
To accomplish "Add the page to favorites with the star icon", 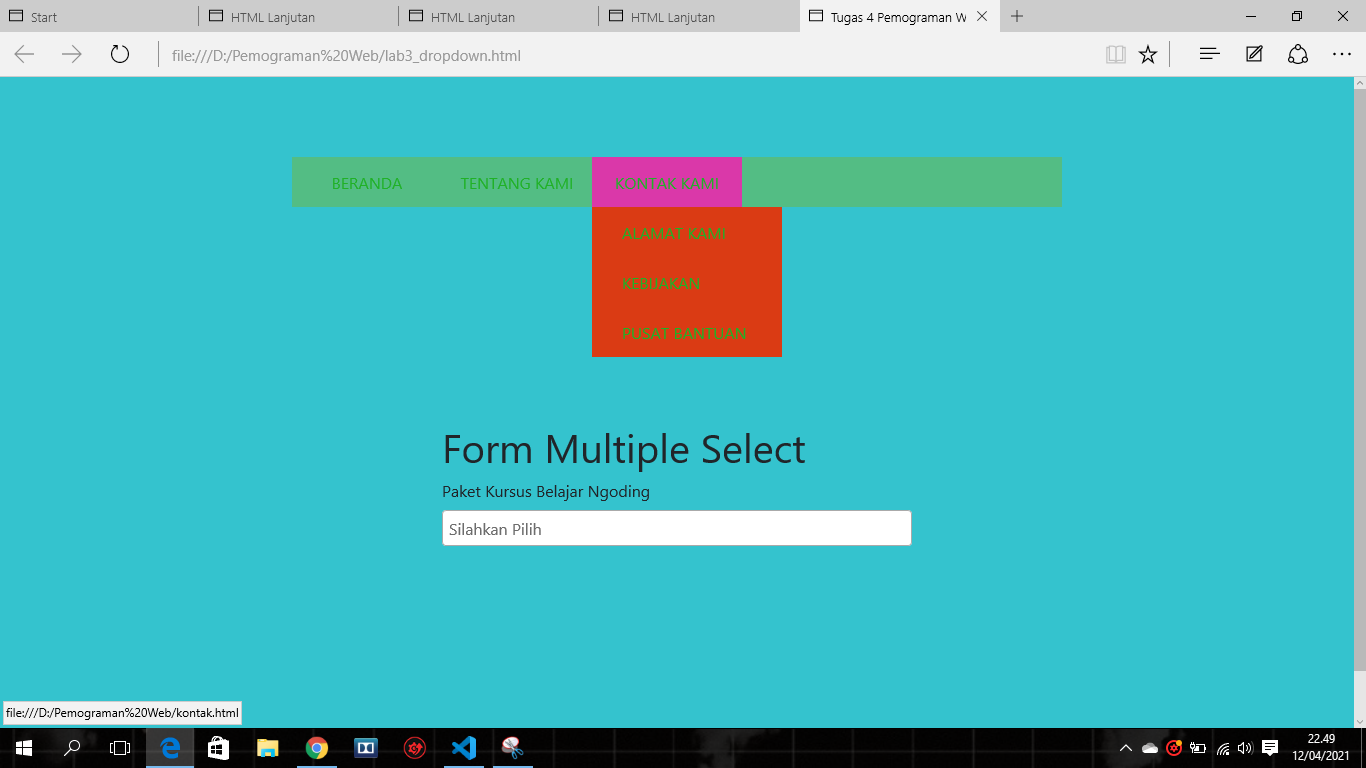I will (1147, 55).
